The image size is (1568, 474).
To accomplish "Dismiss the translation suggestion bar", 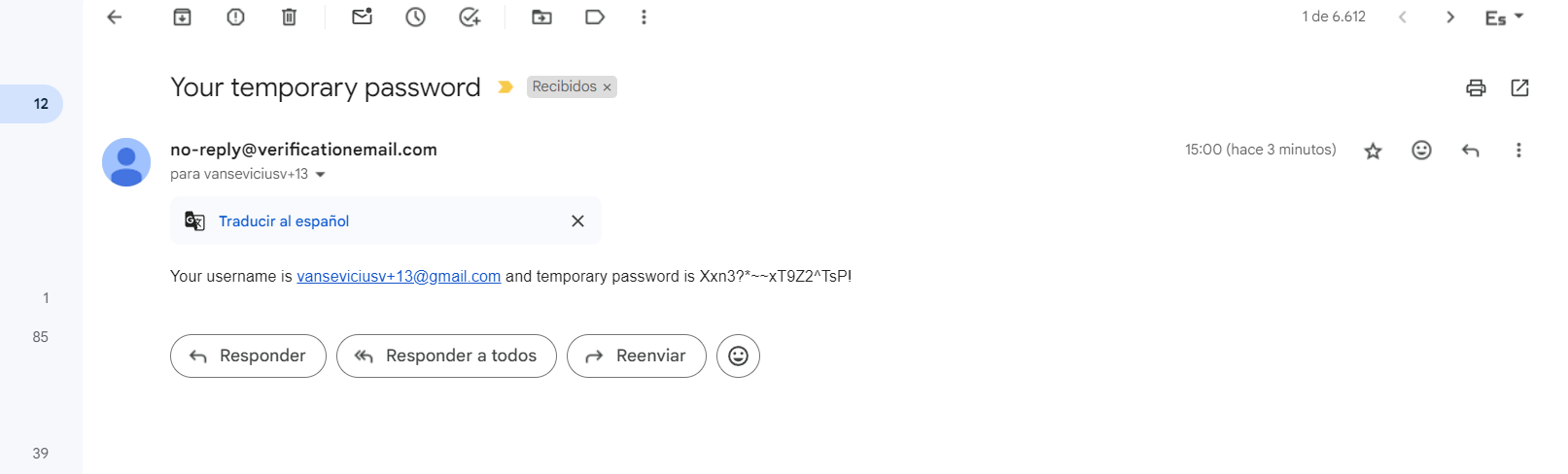I will (x=577, y=221).
